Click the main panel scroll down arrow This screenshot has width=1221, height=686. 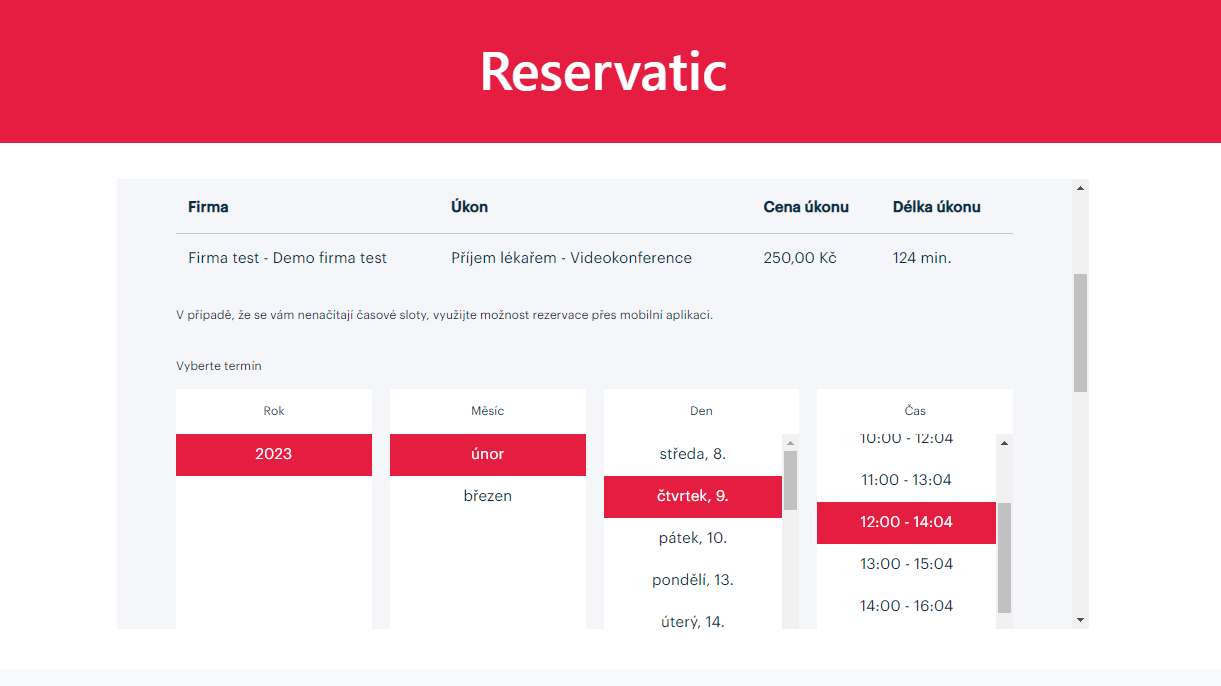[x=1080, y=620]
